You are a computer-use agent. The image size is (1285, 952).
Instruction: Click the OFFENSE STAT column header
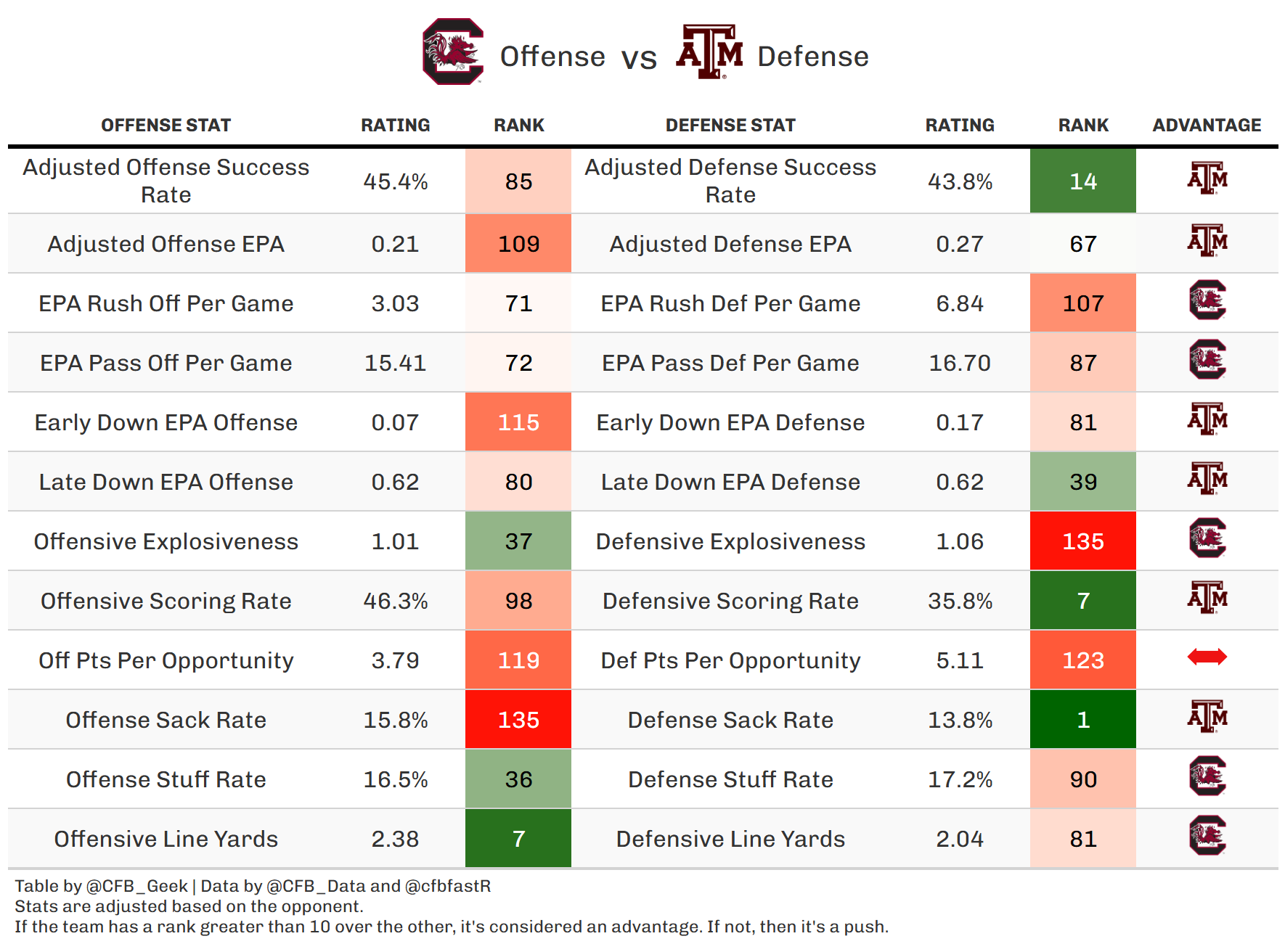166,126
